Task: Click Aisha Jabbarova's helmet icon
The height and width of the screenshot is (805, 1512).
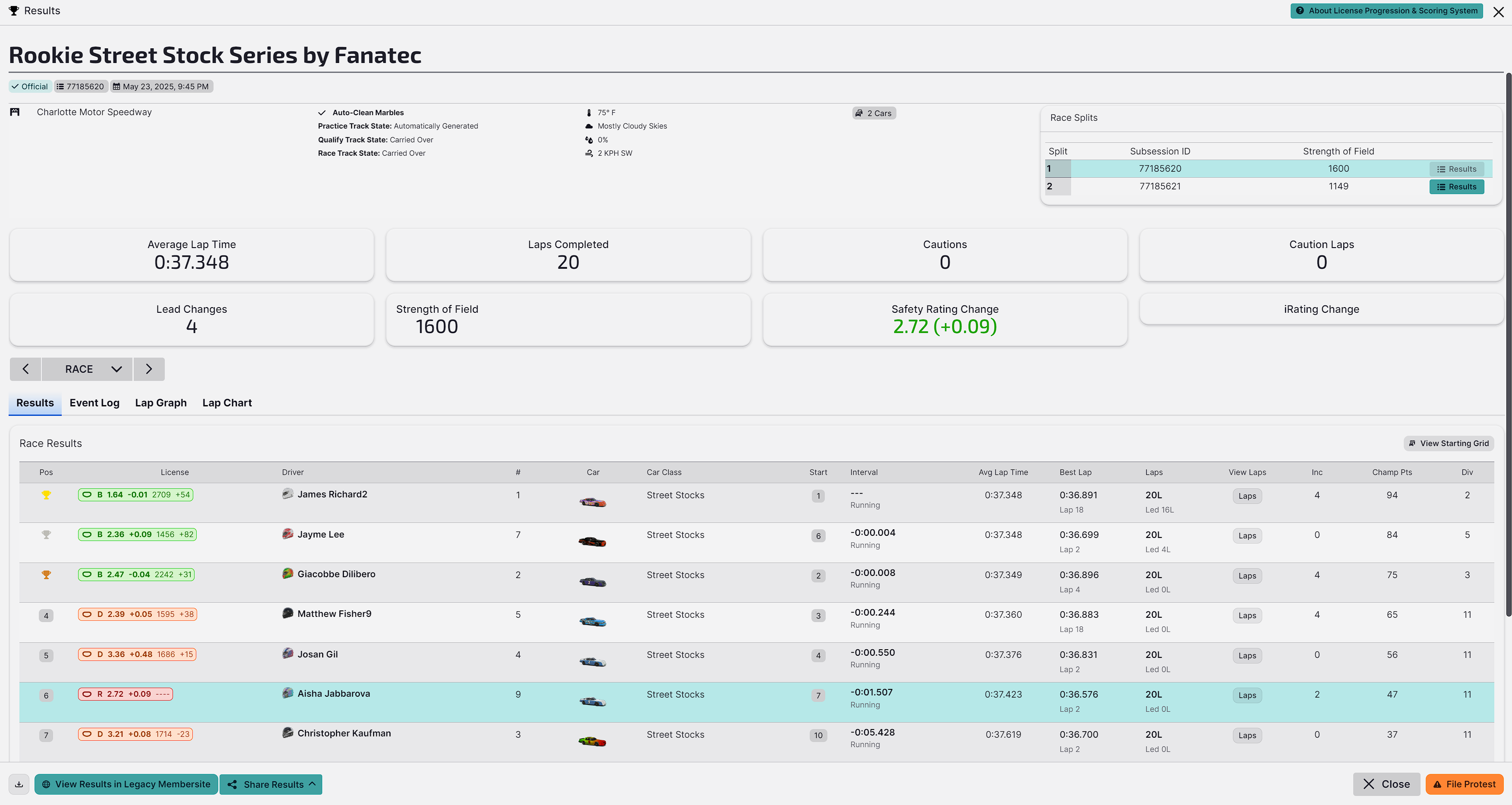Action: (288, 693)
